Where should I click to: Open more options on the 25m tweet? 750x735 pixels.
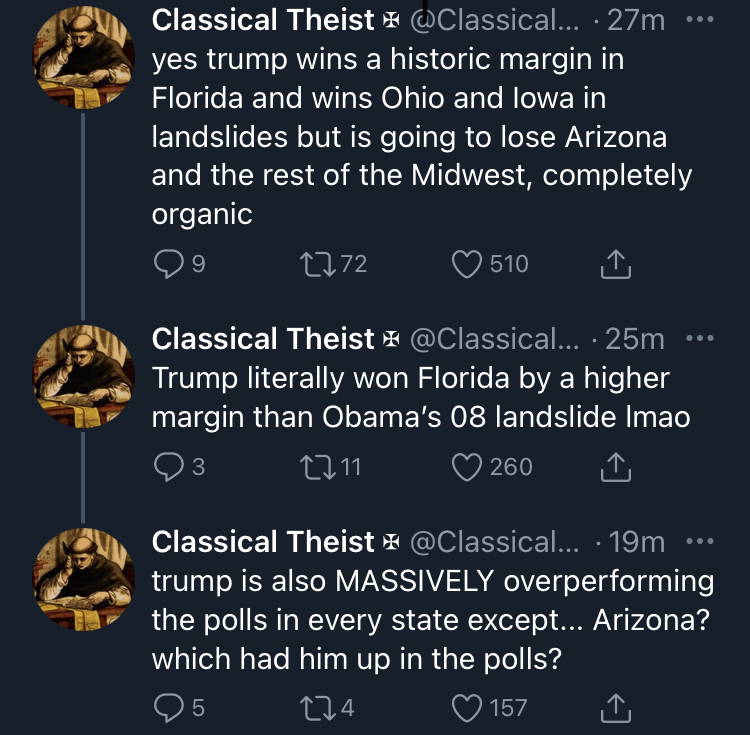700,338
